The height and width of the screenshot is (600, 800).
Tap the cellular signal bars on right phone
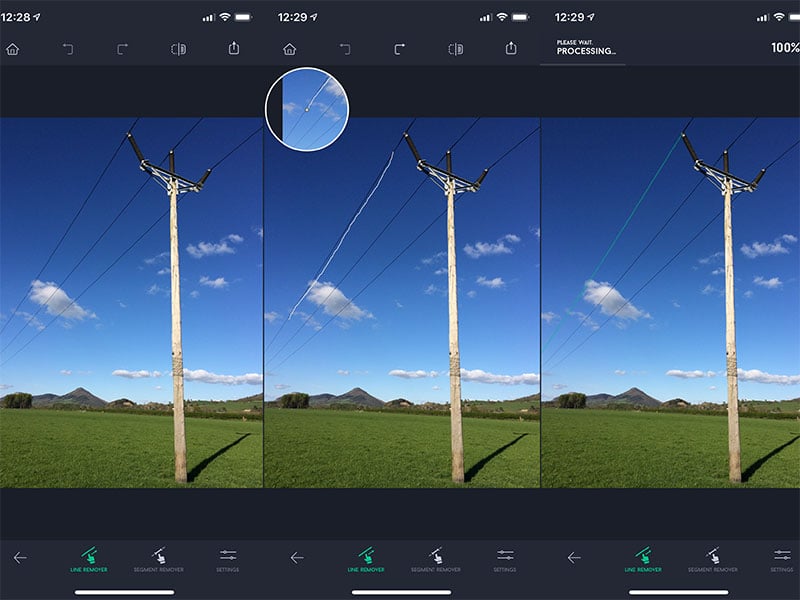point(763,17)
